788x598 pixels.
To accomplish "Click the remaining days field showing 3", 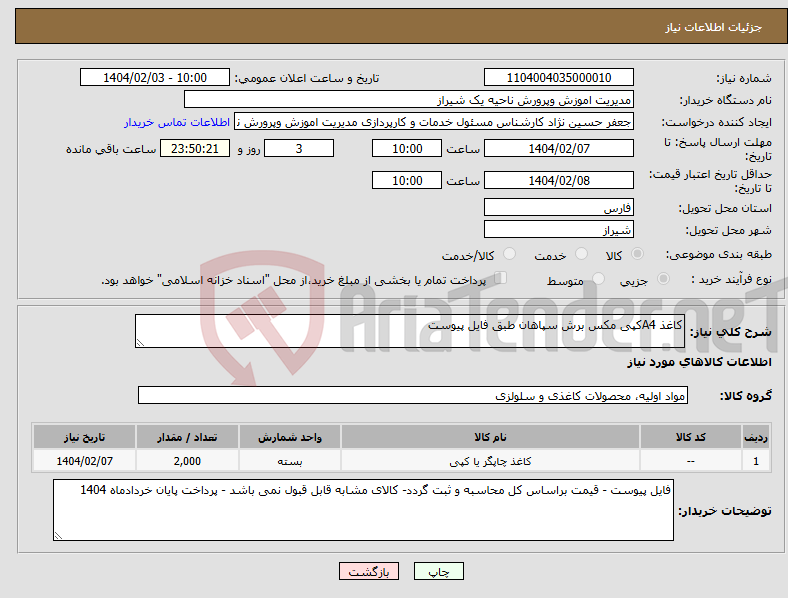I will tap(299, 148).
